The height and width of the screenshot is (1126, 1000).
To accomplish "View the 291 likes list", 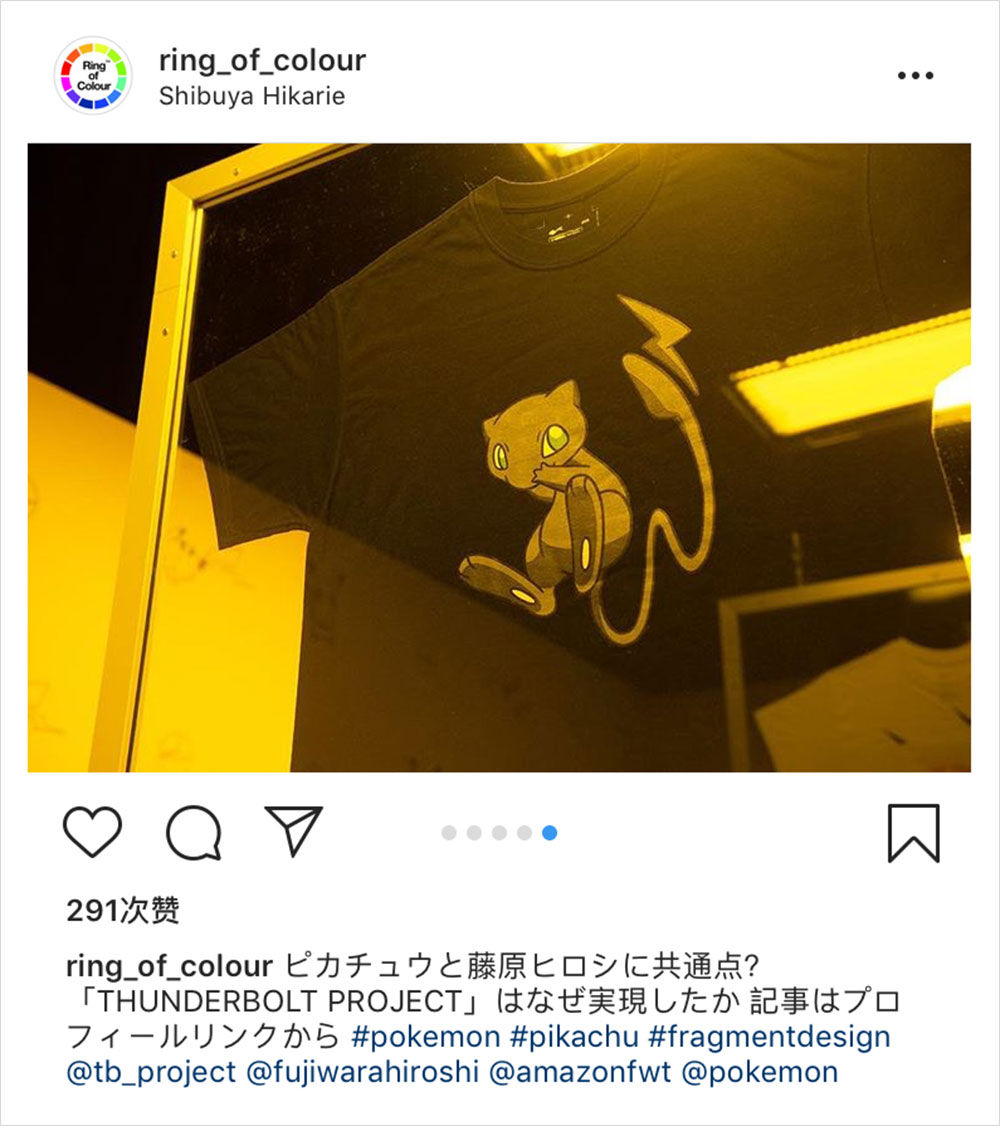I will point(123,911).
